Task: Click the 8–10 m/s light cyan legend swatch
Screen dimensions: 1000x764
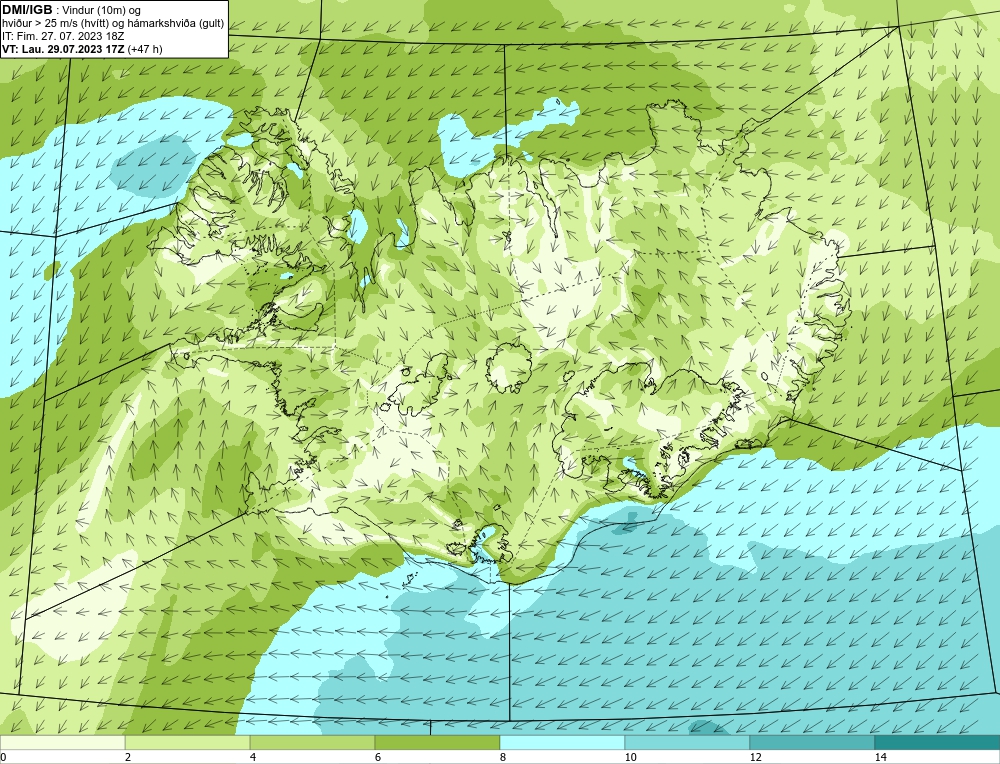Action: (562, 742)
